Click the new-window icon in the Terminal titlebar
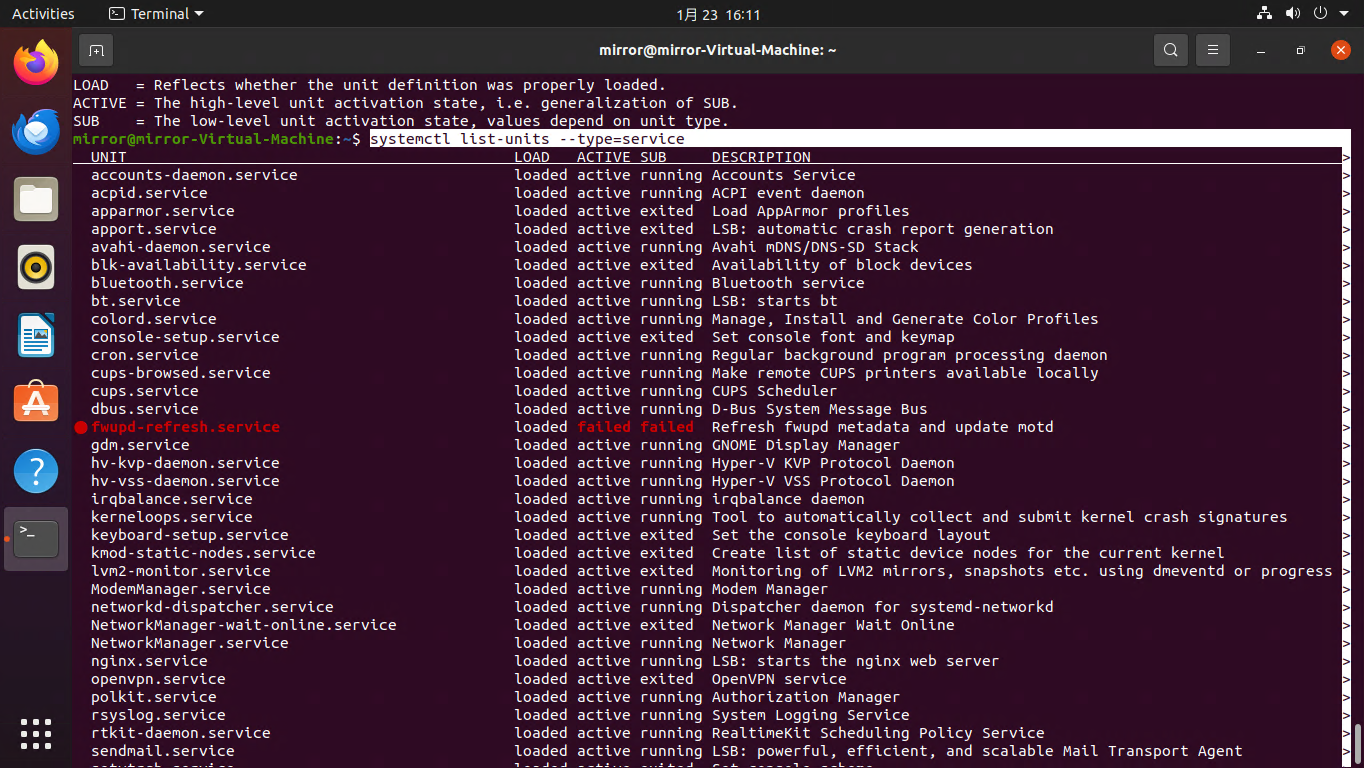This screenshot has height=768, width=1364. [95, 49]
